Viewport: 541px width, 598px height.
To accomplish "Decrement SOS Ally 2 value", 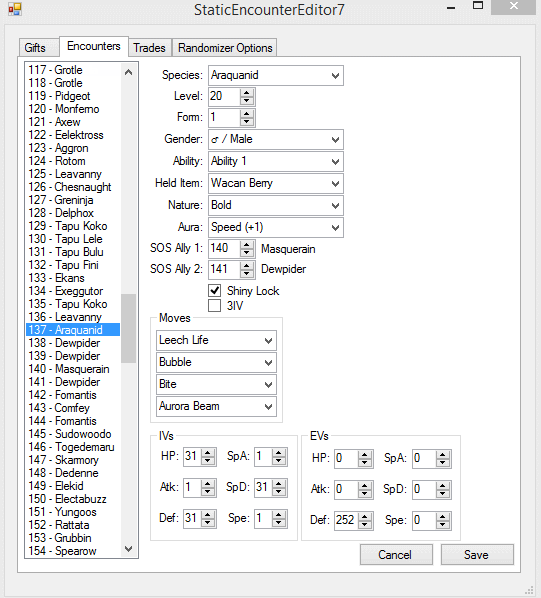I will 247,273.
